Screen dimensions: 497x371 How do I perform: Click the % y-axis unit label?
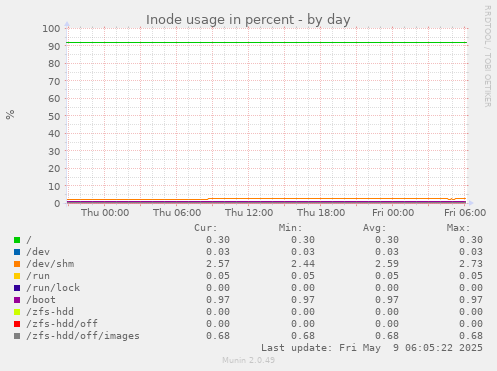click(10, 114)
